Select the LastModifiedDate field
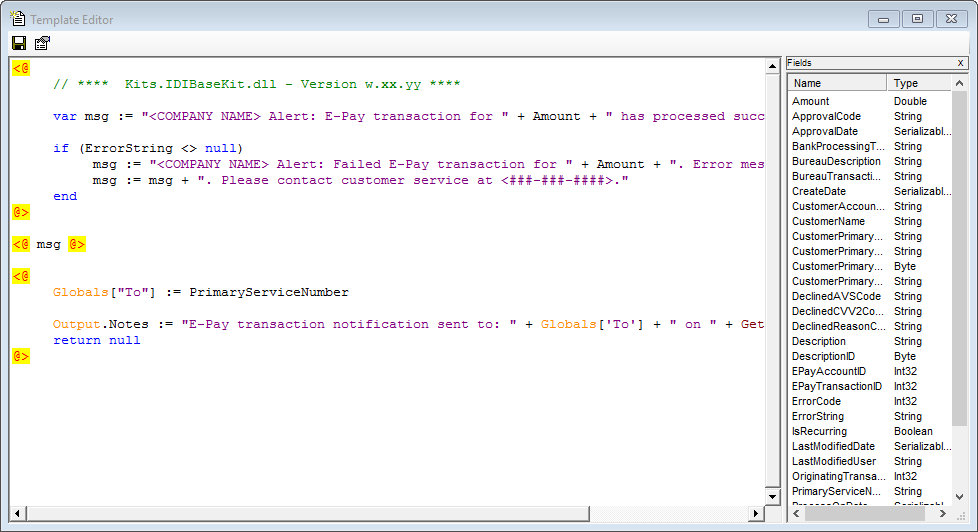978x532 pixels. pyautogui.click(x=870, y=446)
